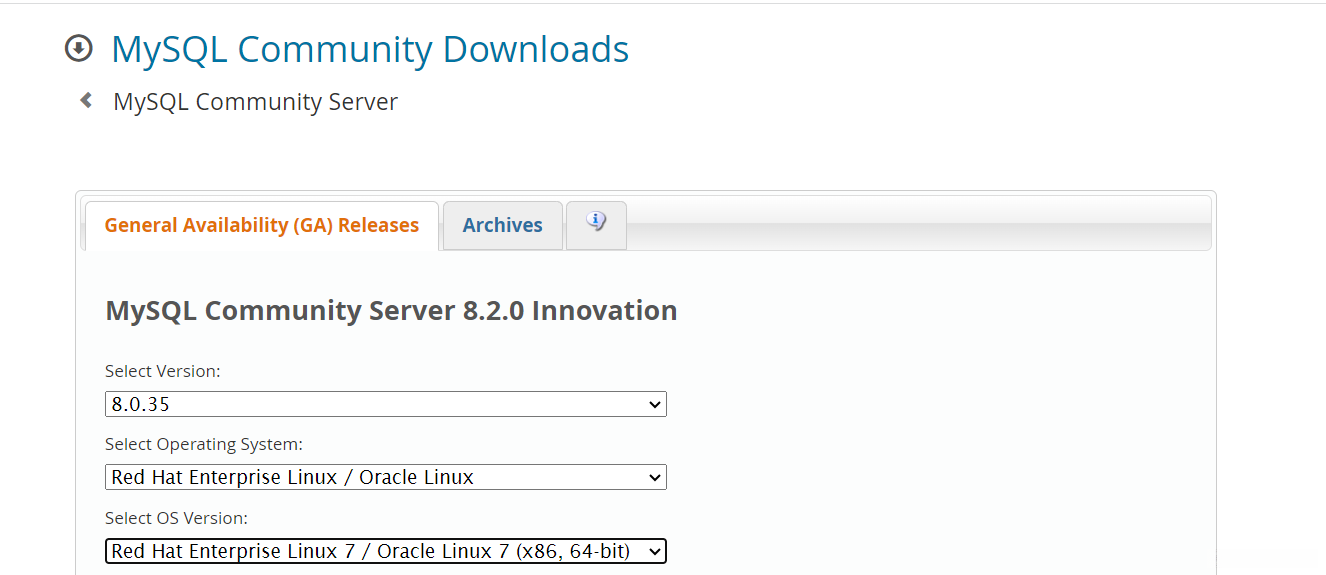Click the download circle icon beside the title
The height and width of the screenshot is (575, 1326).
pyautogui.click(x=78, y=48)
